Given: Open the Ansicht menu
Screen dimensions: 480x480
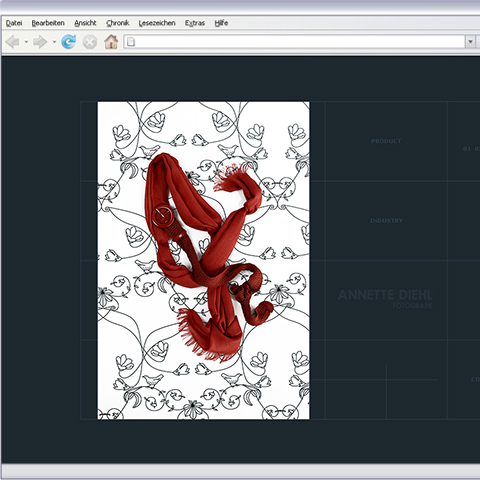Looking at the screenshot, I should tap(85, 23).
